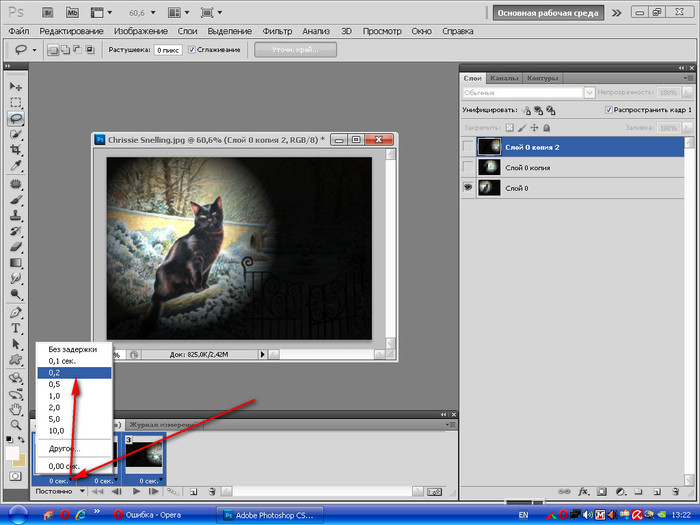700x525 pixels.
Task: Go to next animation frame
Action: pyautogui.click(x=154, y=492)
